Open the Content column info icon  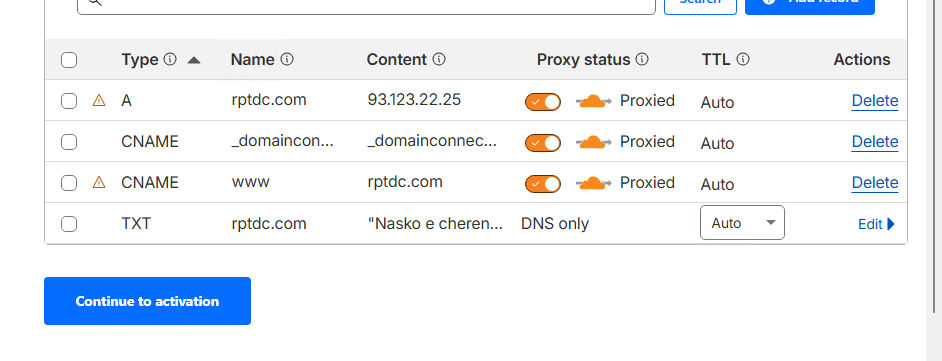tap(439, 59)
